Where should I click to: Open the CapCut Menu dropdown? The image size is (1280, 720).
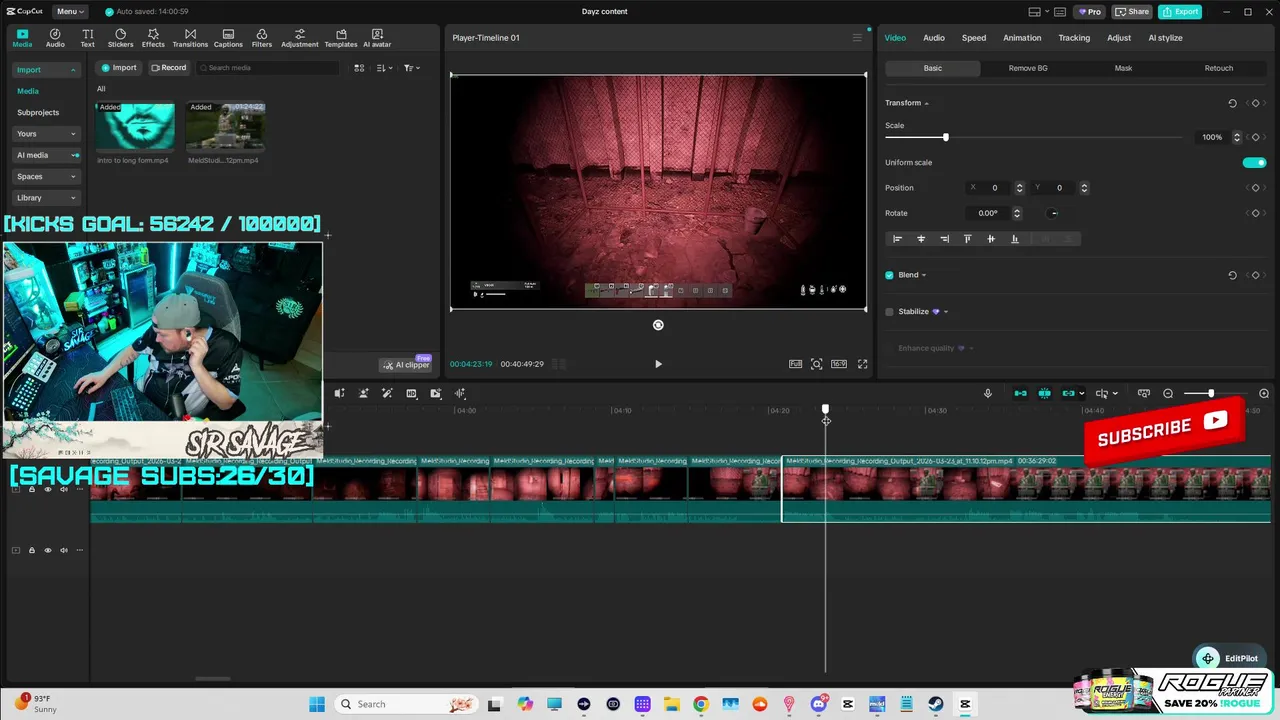pos(69,12)
